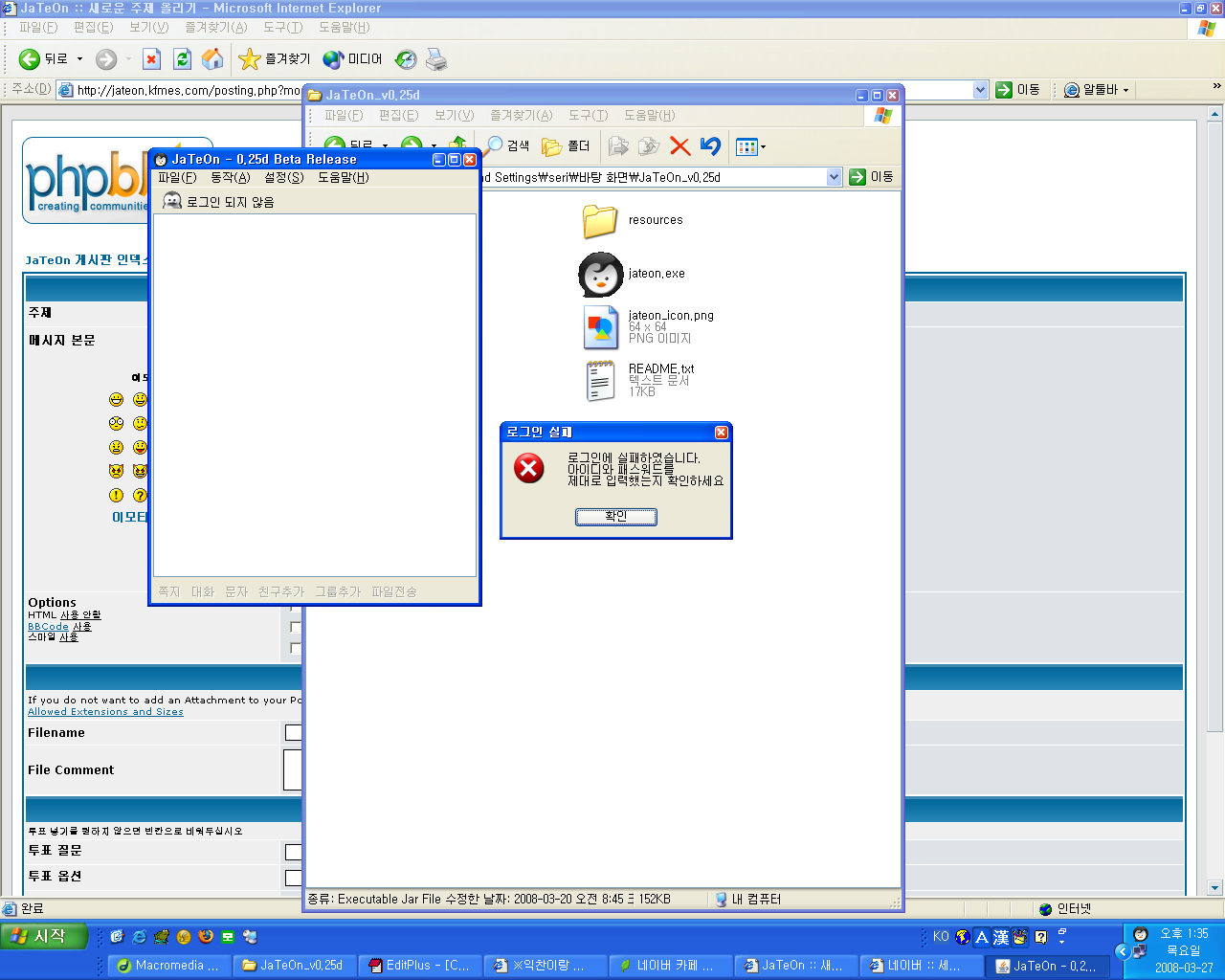Launch Internet Explorer from quick launch bar
Screen dimensions: 1225x980
click(139, 937)
